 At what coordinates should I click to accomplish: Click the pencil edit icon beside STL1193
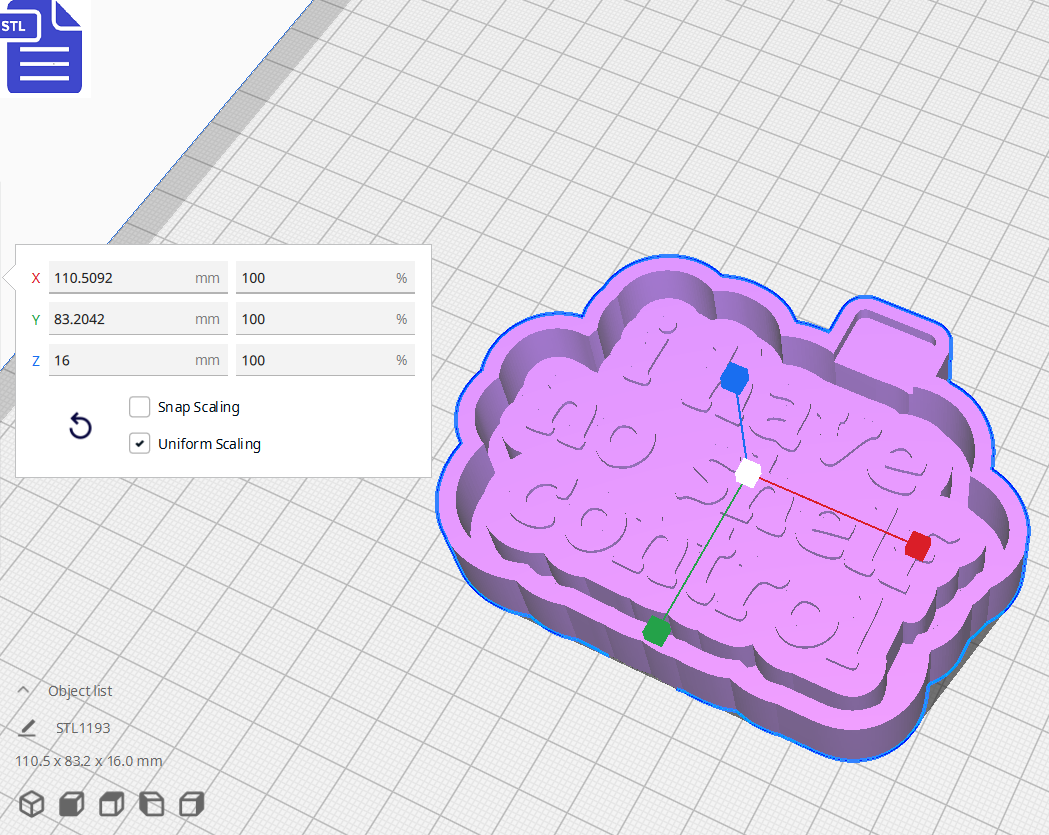coord(26,728)
